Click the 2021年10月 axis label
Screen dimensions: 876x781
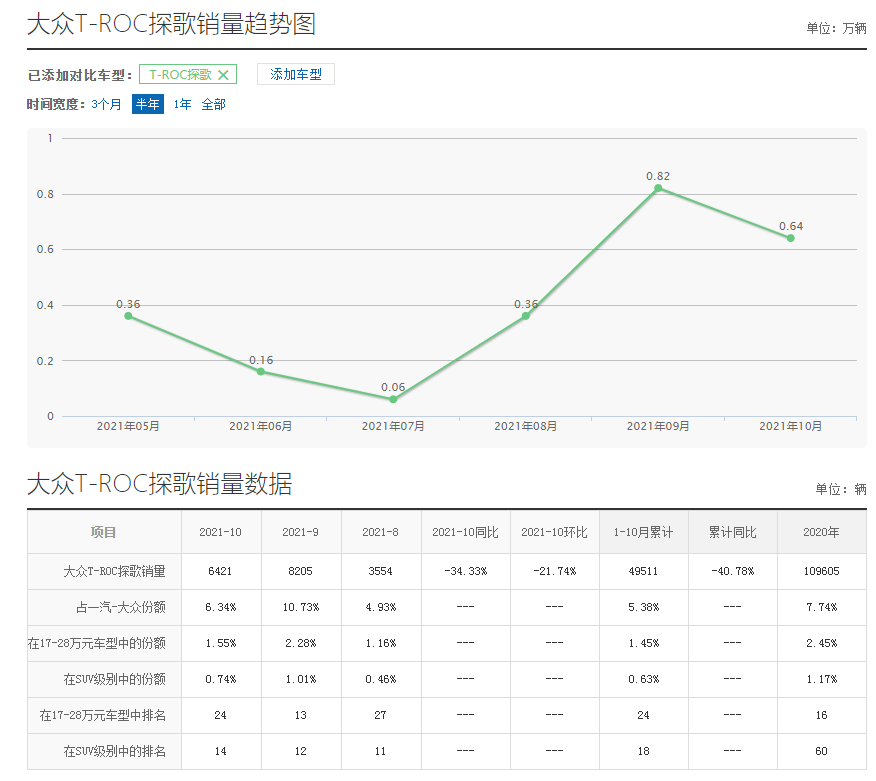click(791, 426)
